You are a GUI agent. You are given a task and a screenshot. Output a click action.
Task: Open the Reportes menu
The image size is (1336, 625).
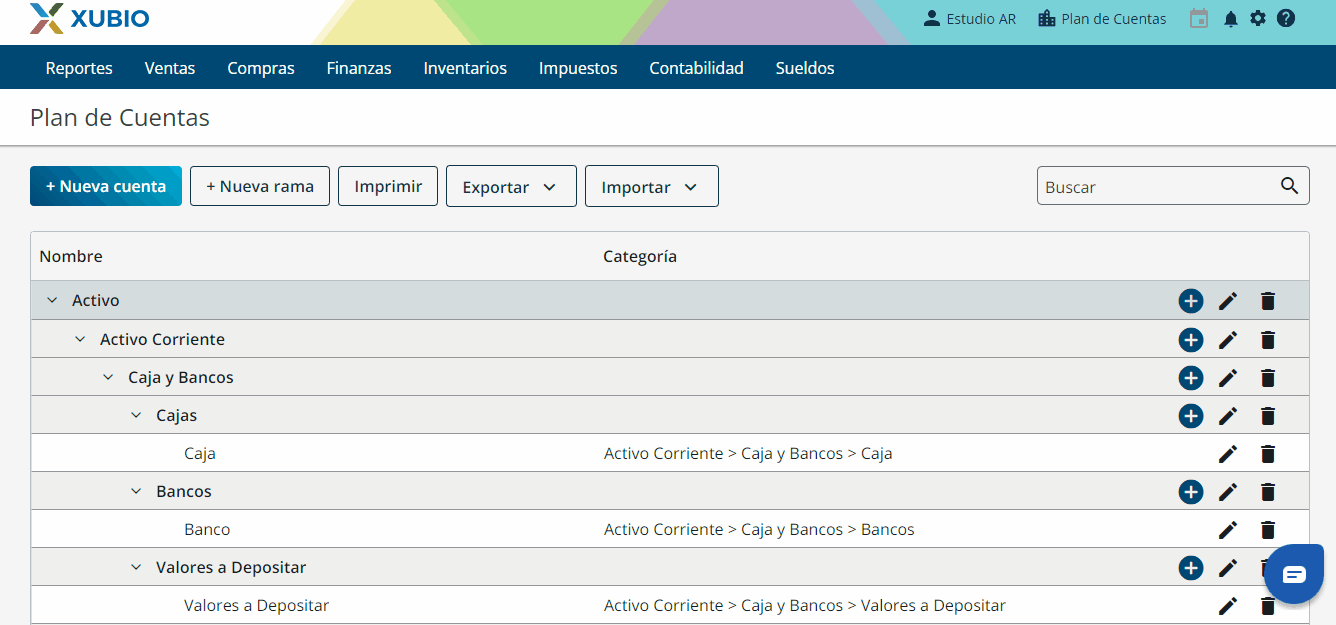79,68
